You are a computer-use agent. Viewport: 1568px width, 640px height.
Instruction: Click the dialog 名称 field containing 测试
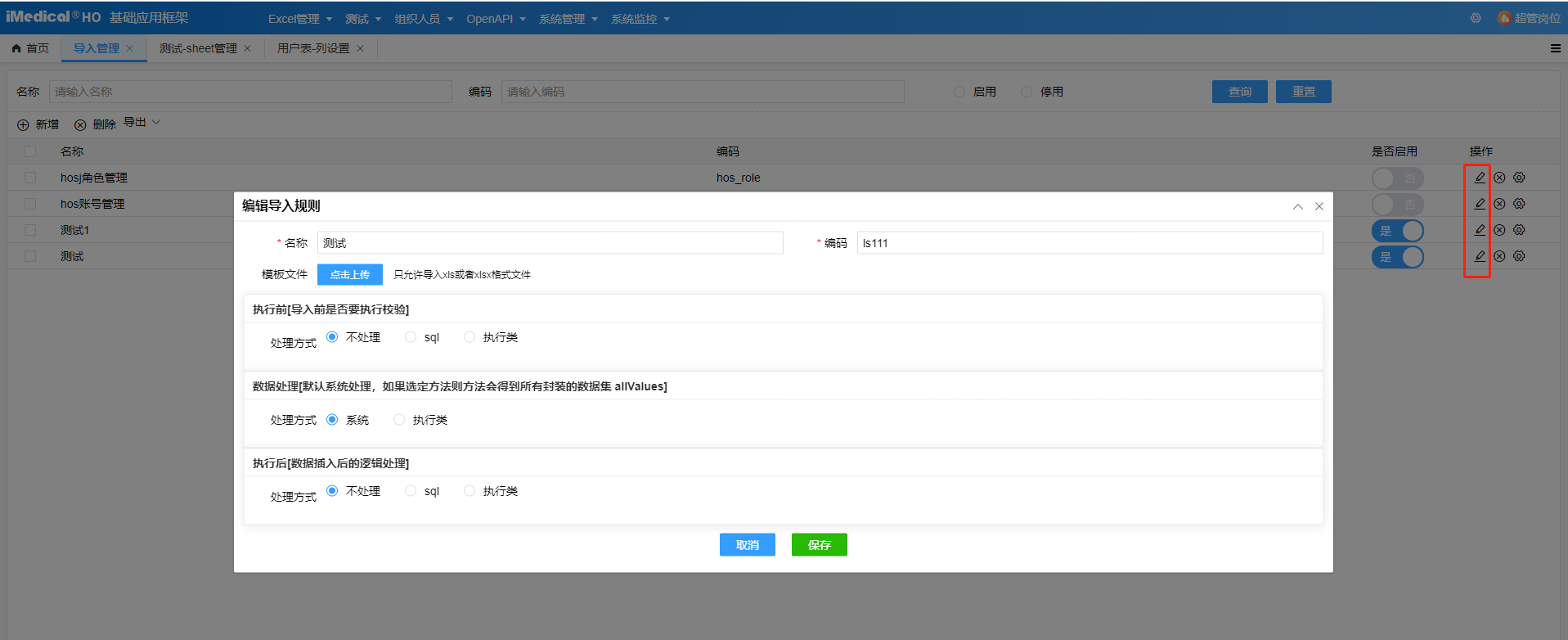(550, 243)
